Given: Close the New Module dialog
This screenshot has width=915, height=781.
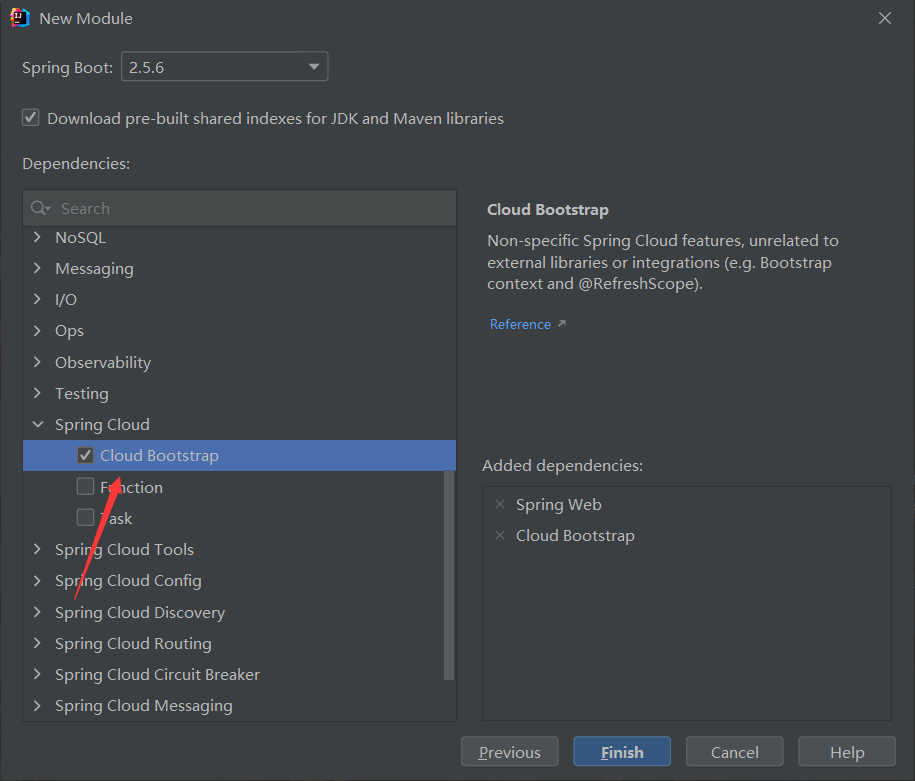Looking at the screenshot, I should point(885,19).
